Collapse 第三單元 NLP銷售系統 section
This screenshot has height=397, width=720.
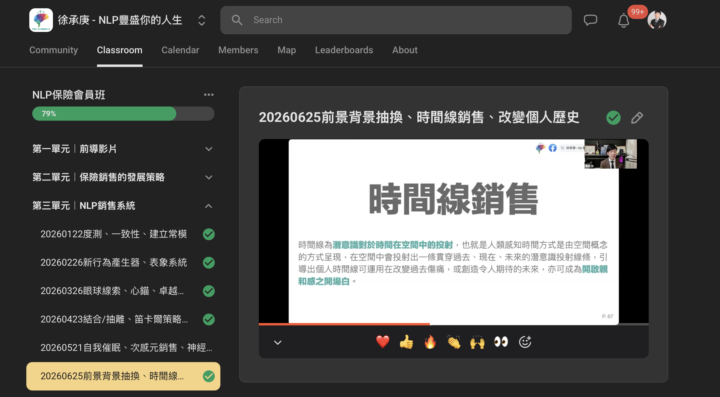[x=123, y=206]
